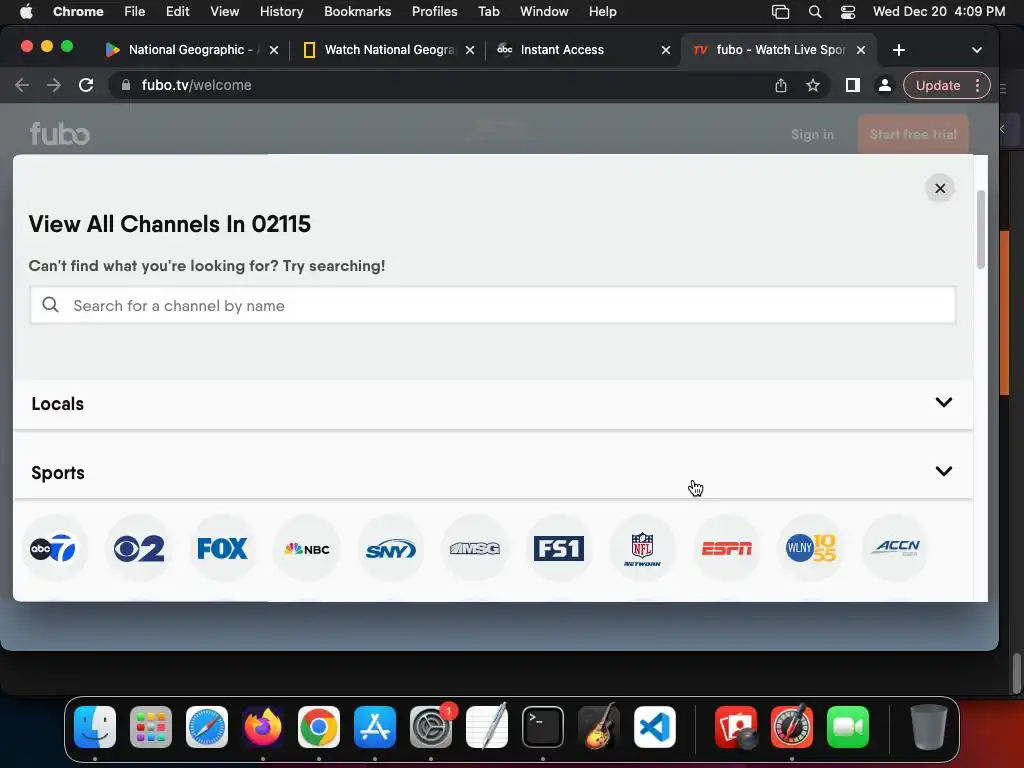This screenshot has height=768, width=1024.
Task: Open a new browser tab
Action: click(899, 50)
